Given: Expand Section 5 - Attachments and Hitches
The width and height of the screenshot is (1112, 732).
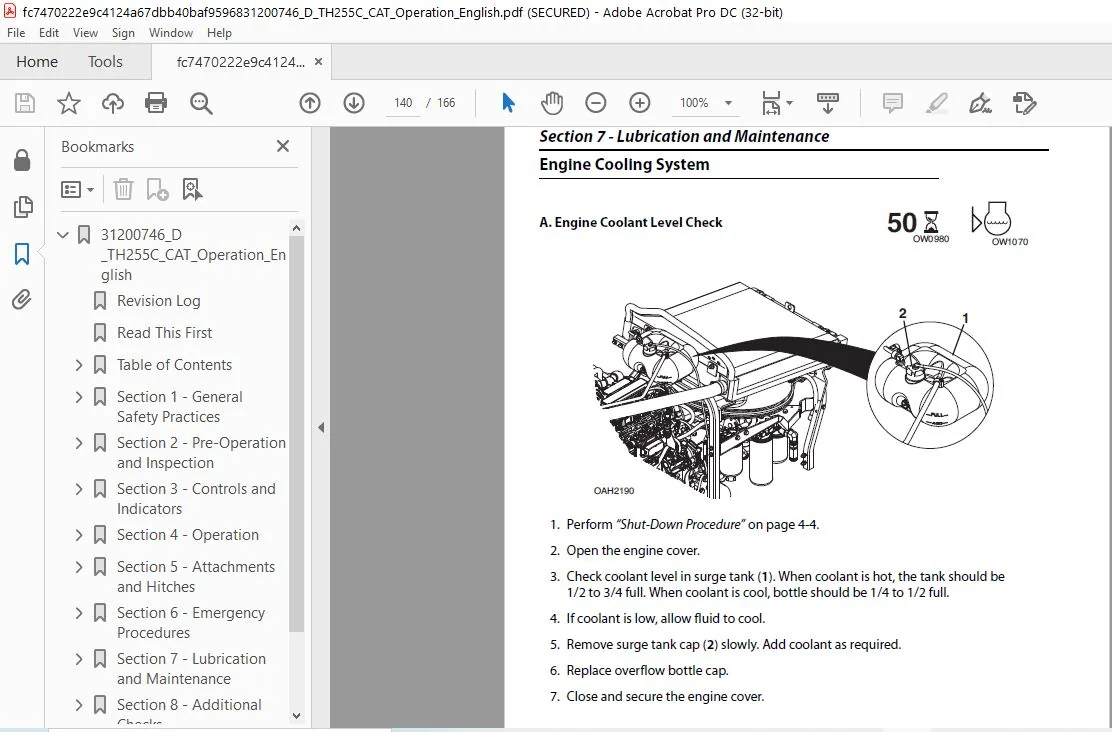Looking at the screenshot, I should [79, 567].
